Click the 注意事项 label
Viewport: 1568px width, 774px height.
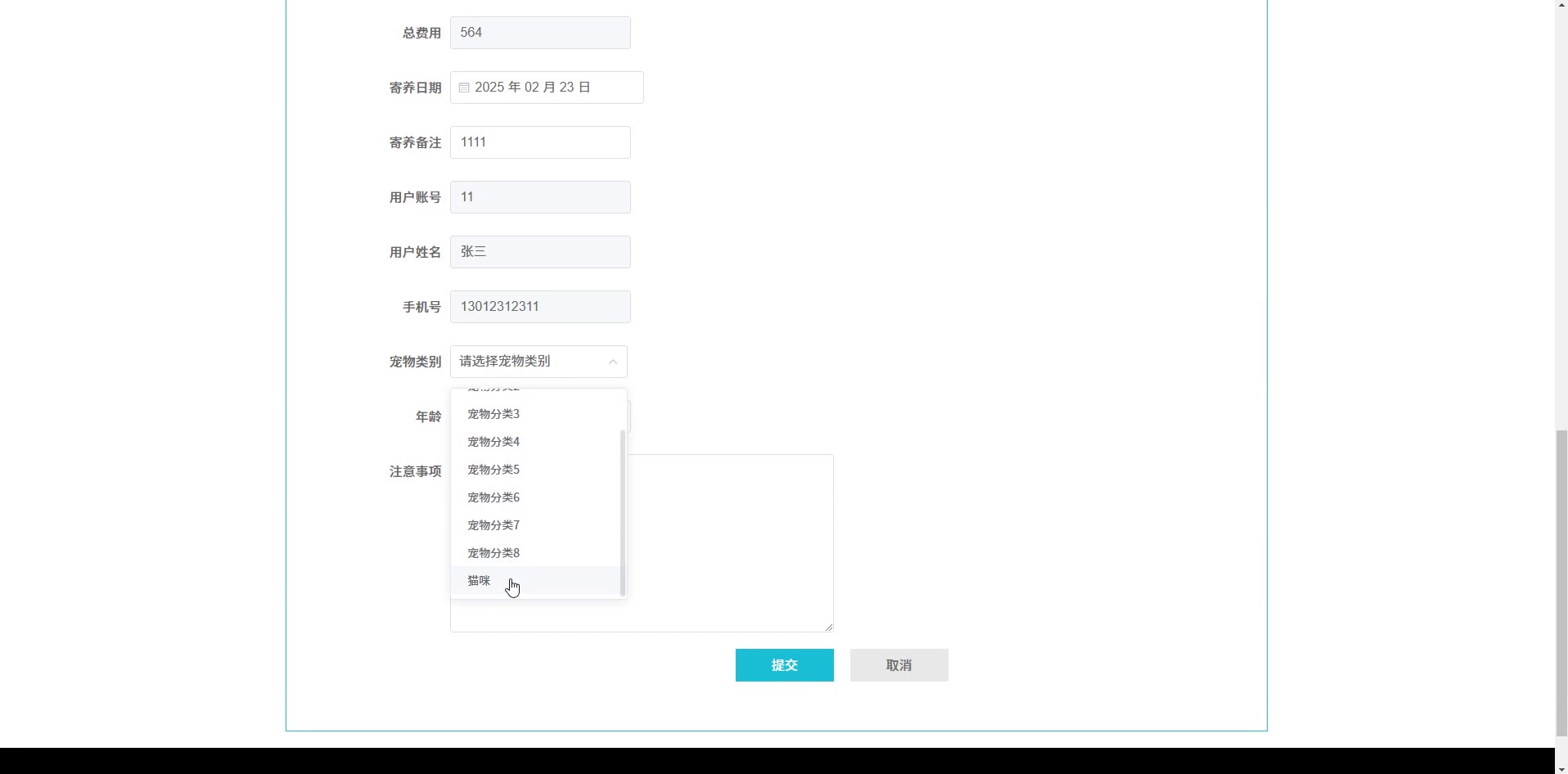[415, 471]
